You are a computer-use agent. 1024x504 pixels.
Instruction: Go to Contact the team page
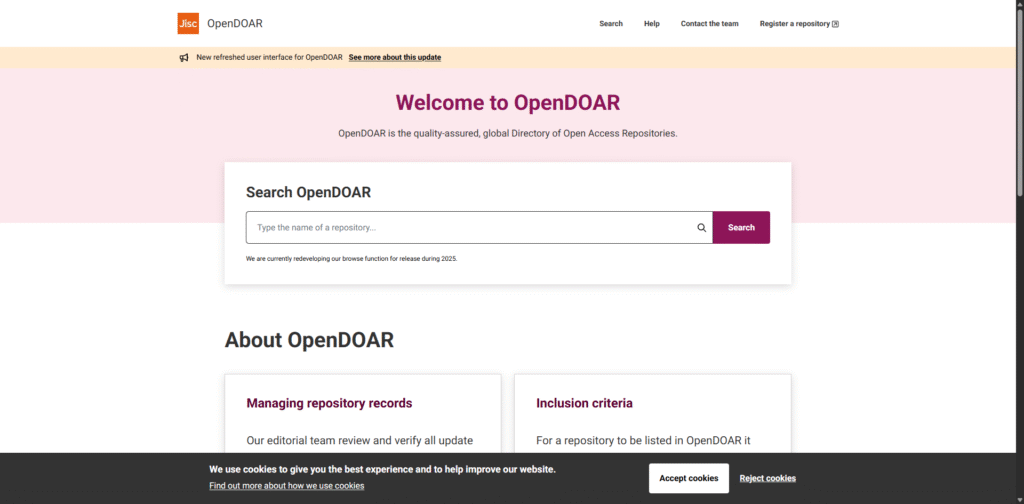(x=709, y=24)
